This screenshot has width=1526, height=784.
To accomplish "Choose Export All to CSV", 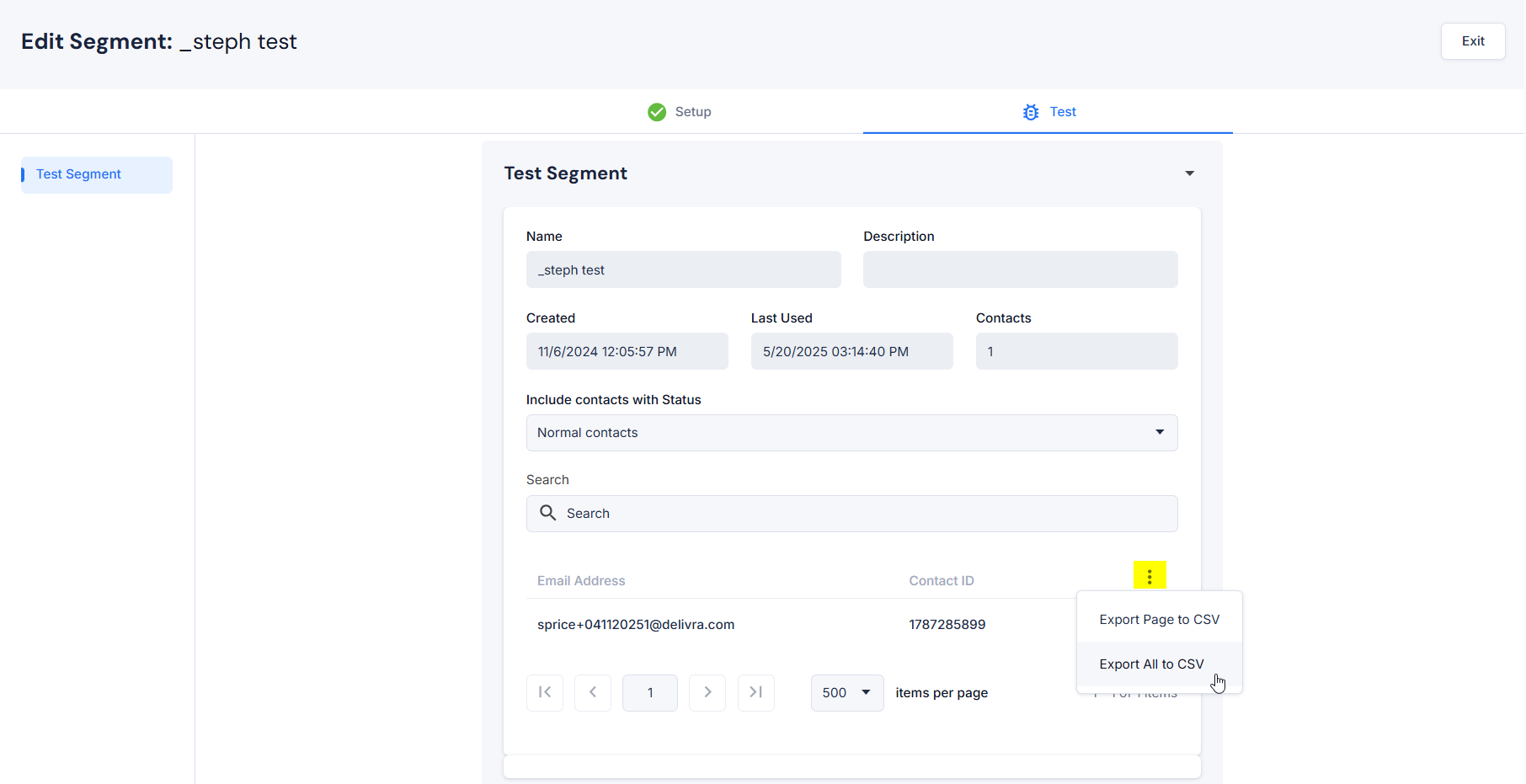I will [1151, 664].
